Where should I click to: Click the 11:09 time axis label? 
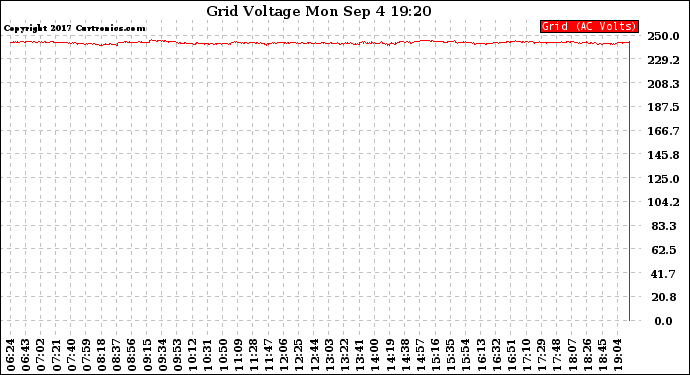[238, 355]
